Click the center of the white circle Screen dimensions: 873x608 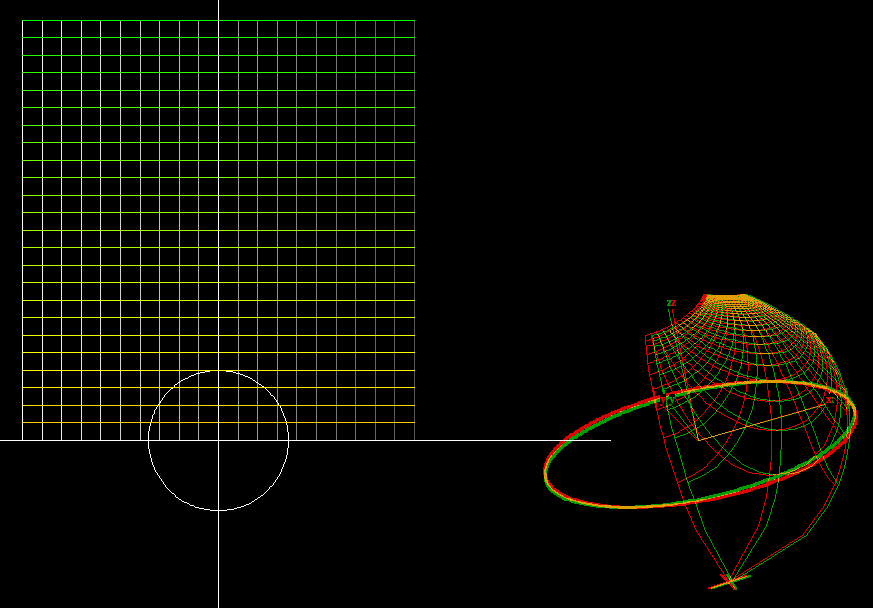[218, 438]
